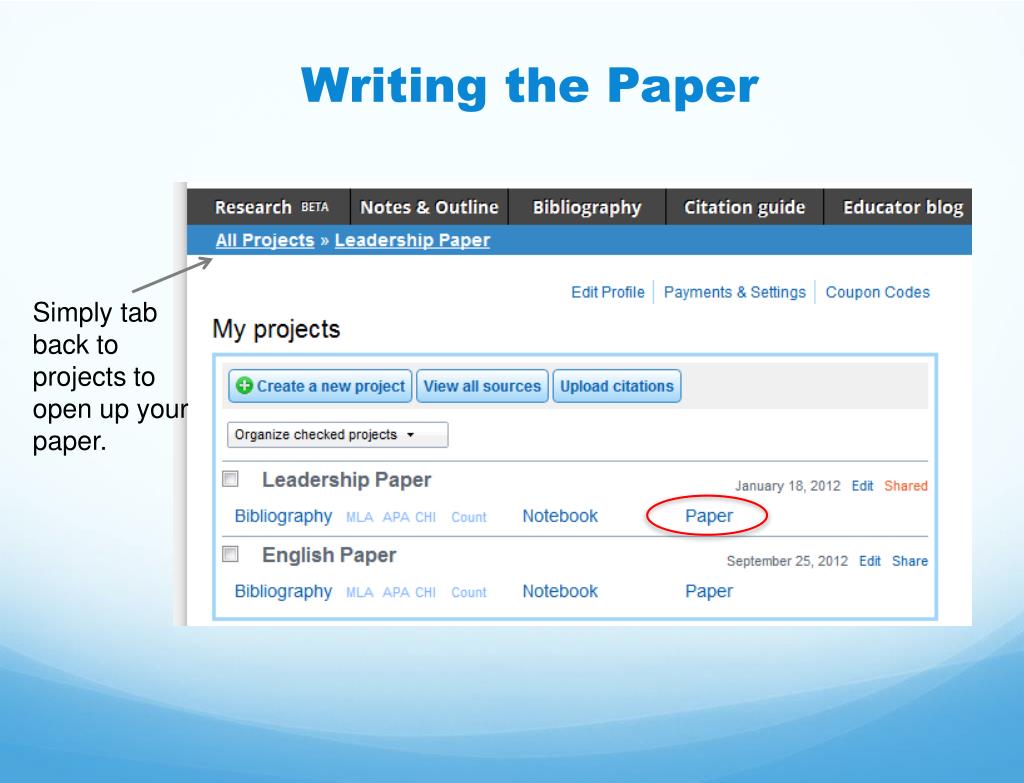Viewport: 1024px width, 783px height.
Task: Select CHI format for English Paper
Action: coord(425,592)
